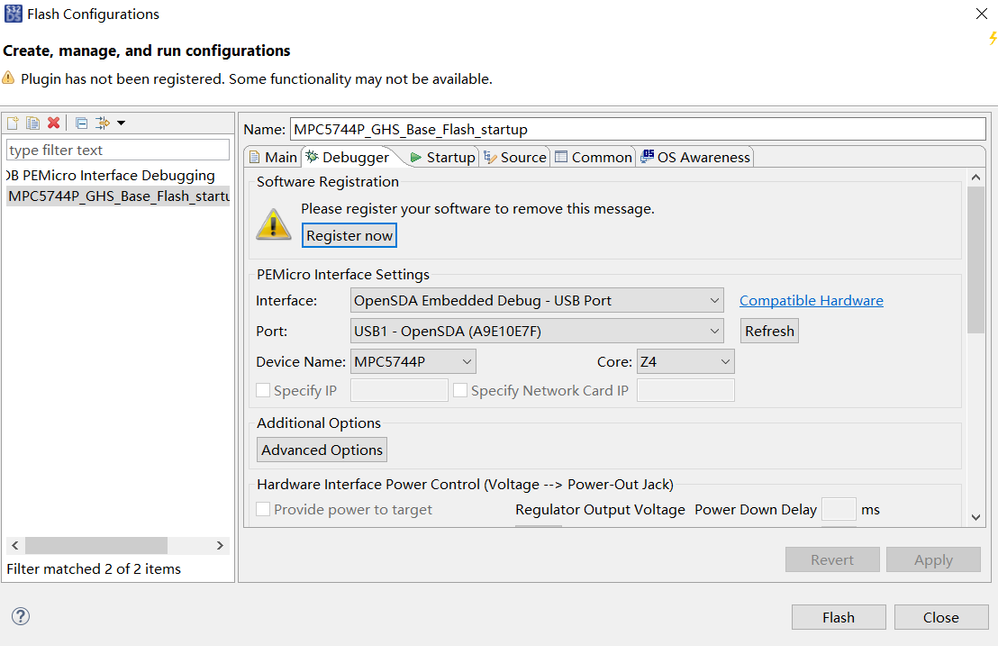Viewport: 998px width, 646px height.
Task: Open the filter options dropdown arrow
Action: click(121, 123)
